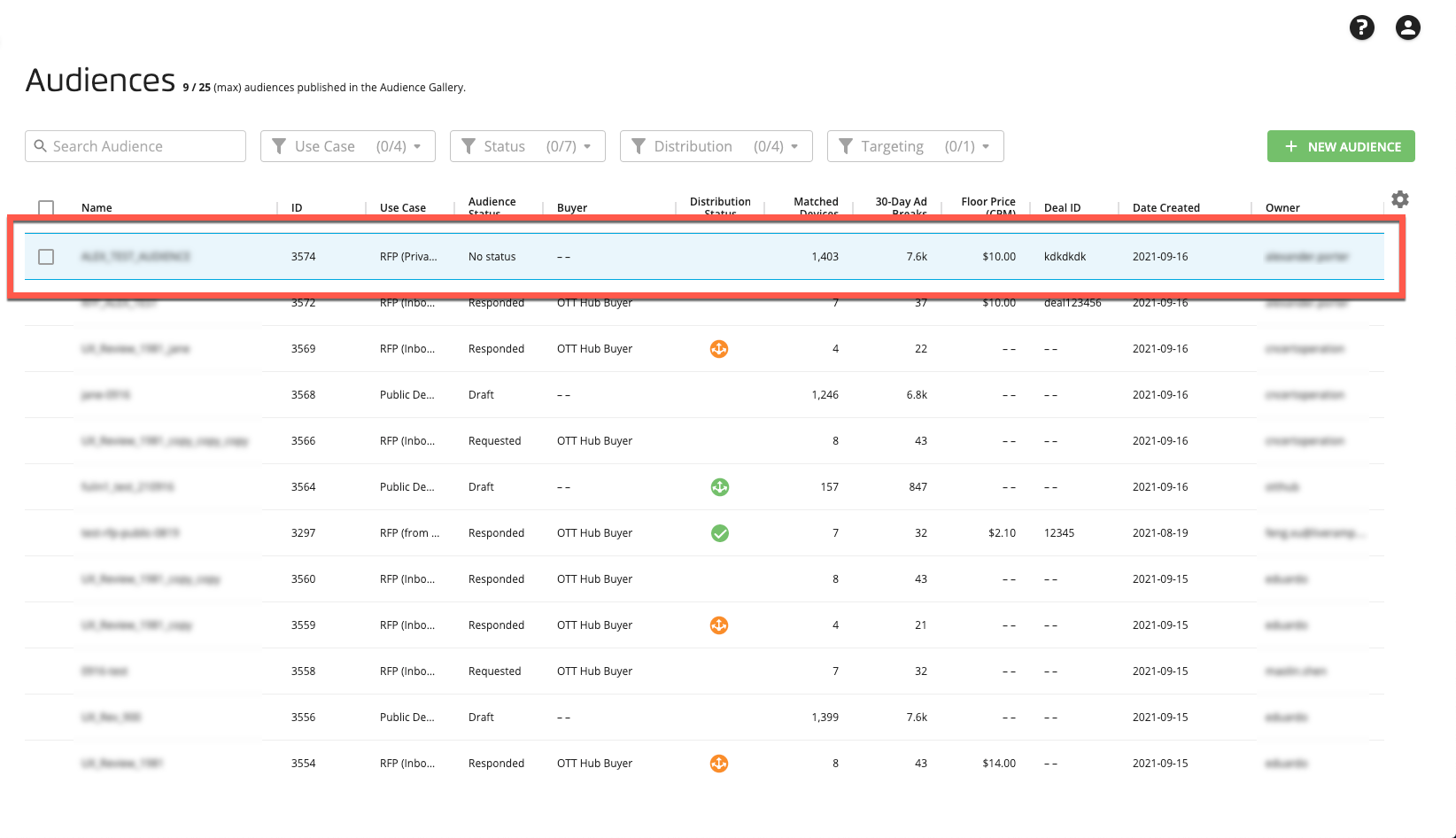
Task: Open the user account profile icon
Action: coord(1407,28)
